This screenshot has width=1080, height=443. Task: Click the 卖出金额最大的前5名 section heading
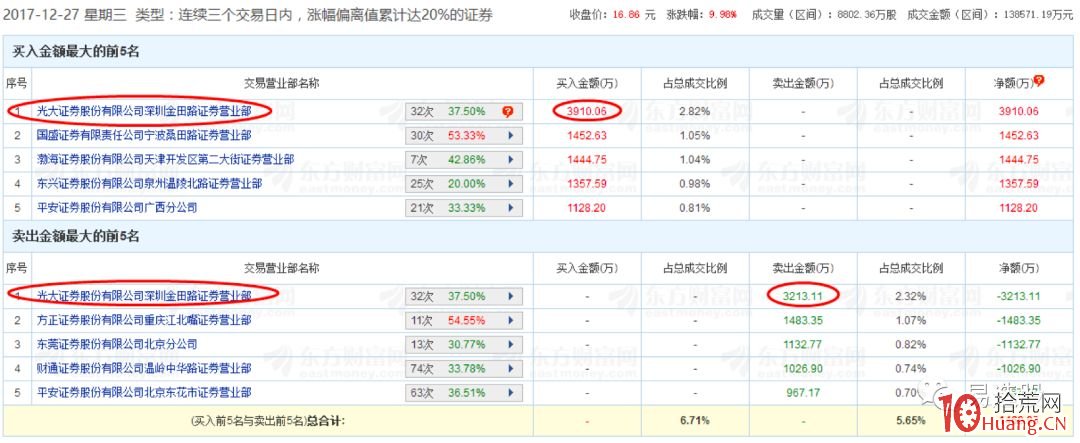(x=76, y=236)
